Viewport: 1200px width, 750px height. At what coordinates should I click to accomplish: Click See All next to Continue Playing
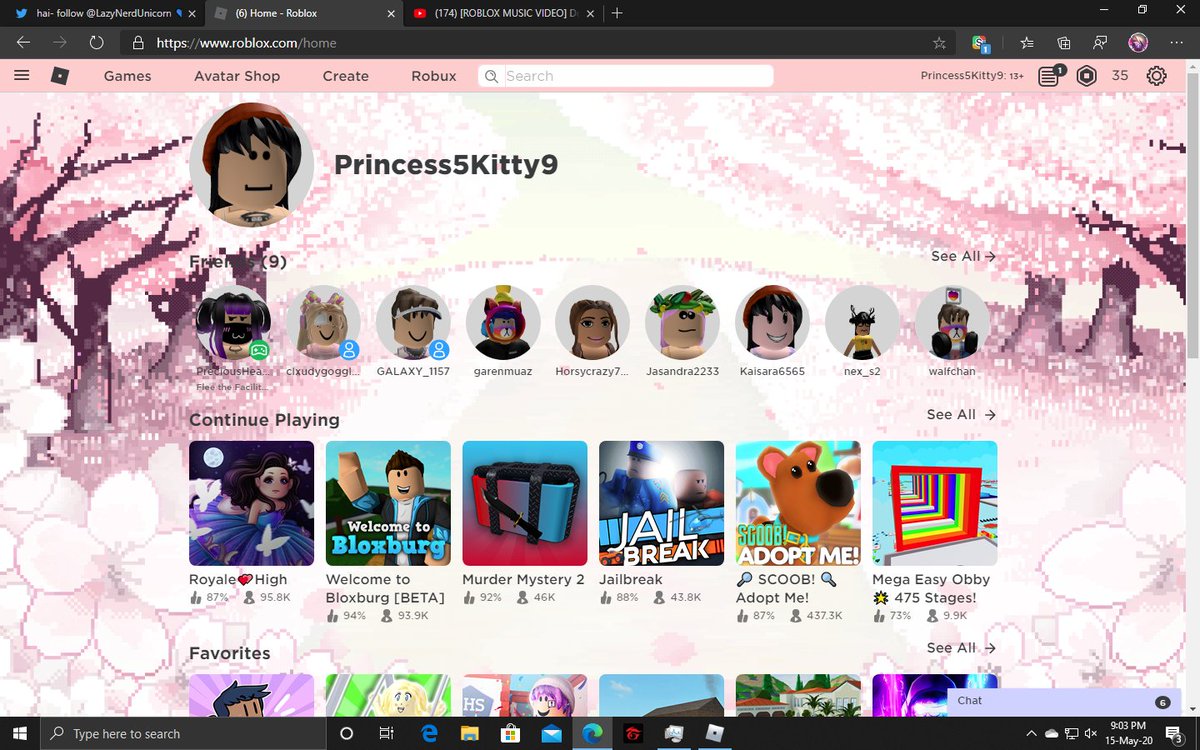pyautogui.click(x=961, y=414)
